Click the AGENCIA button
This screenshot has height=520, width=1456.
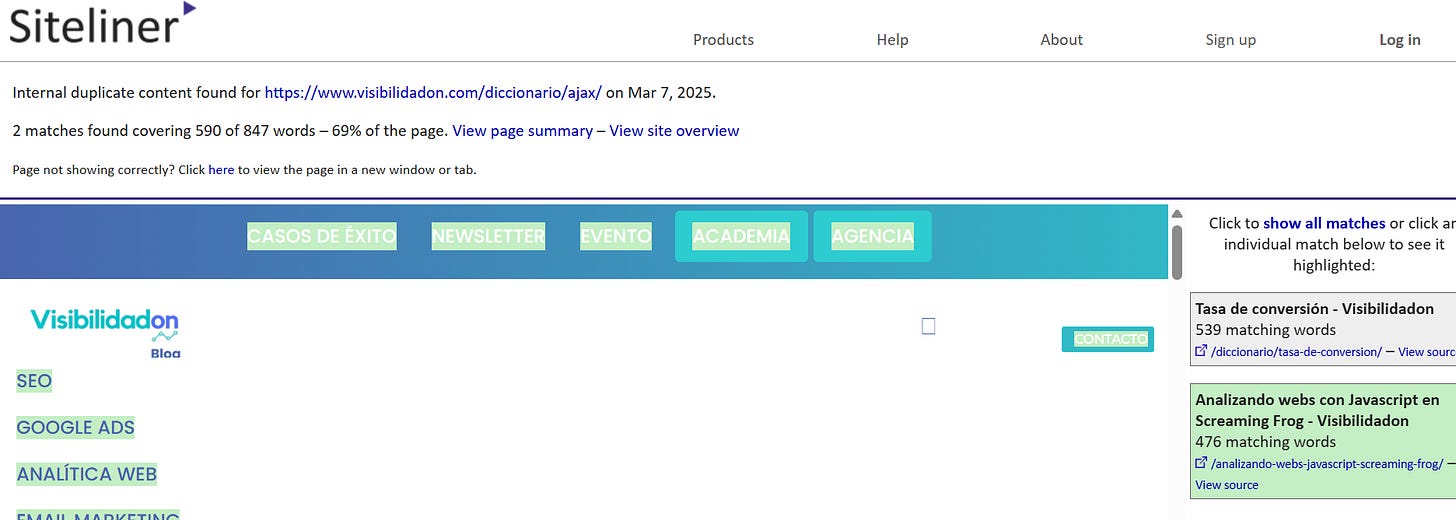point(872,236)
